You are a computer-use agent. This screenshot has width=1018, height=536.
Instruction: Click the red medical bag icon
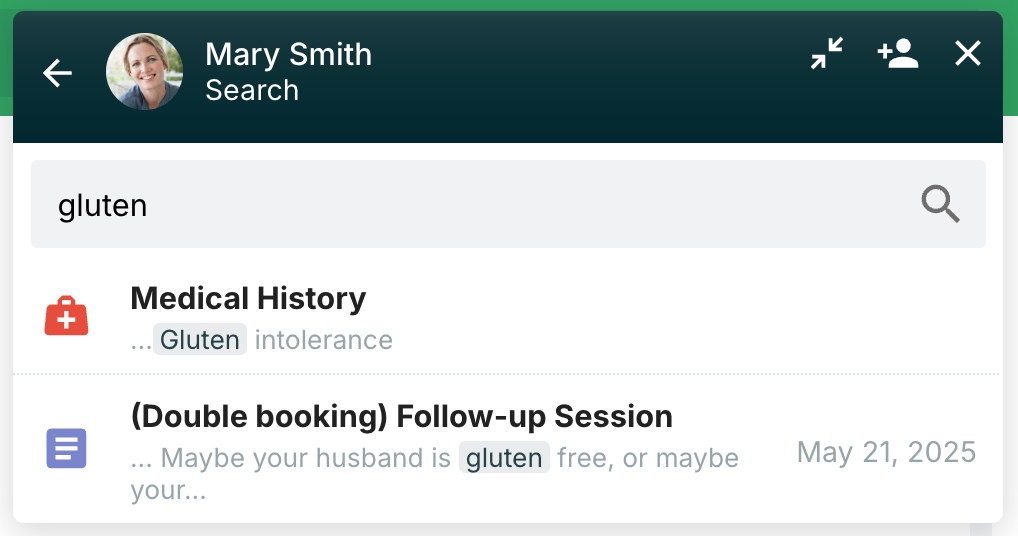tap(67, 317)
